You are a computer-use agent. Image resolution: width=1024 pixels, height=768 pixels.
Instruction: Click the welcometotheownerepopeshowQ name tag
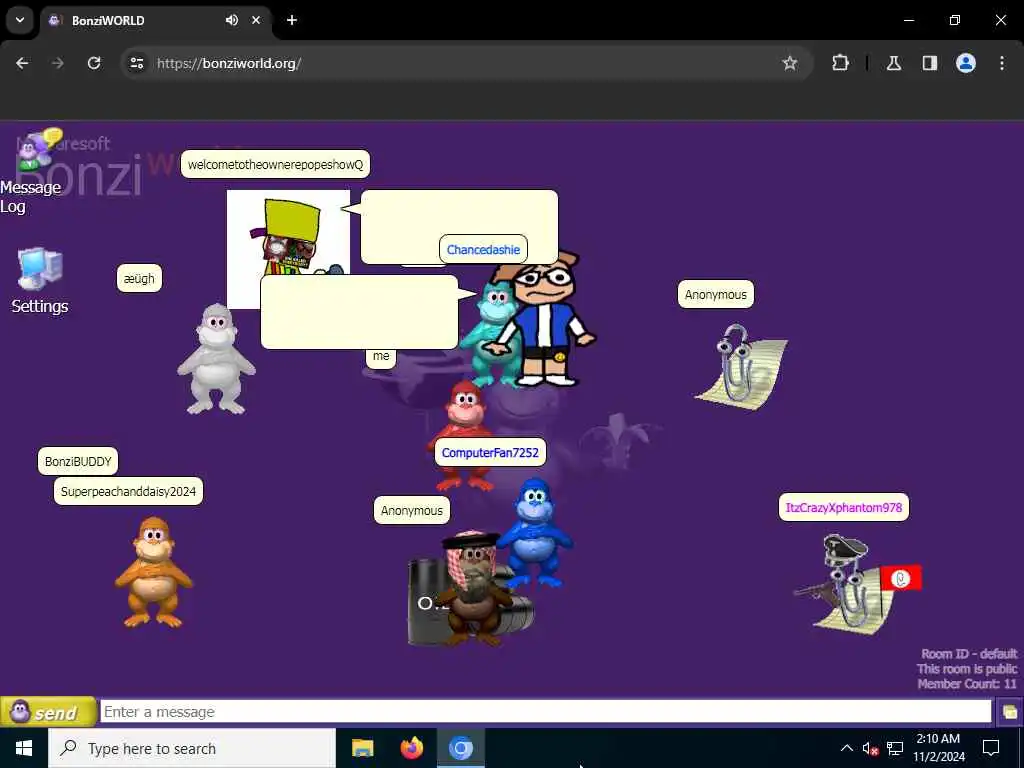tap(275, 164)
